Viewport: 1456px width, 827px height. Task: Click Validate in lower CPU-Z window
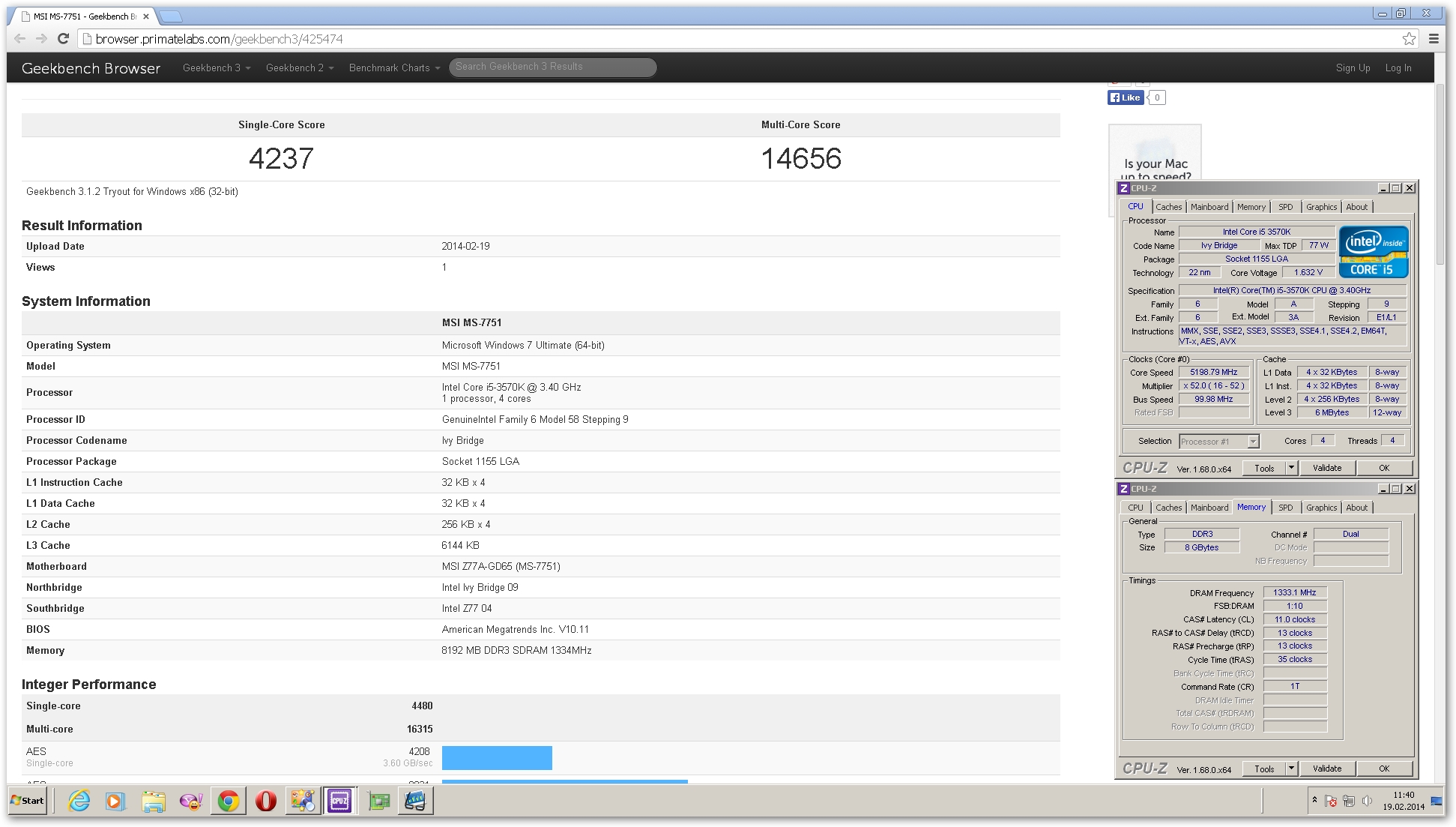tap(1327, 769)
